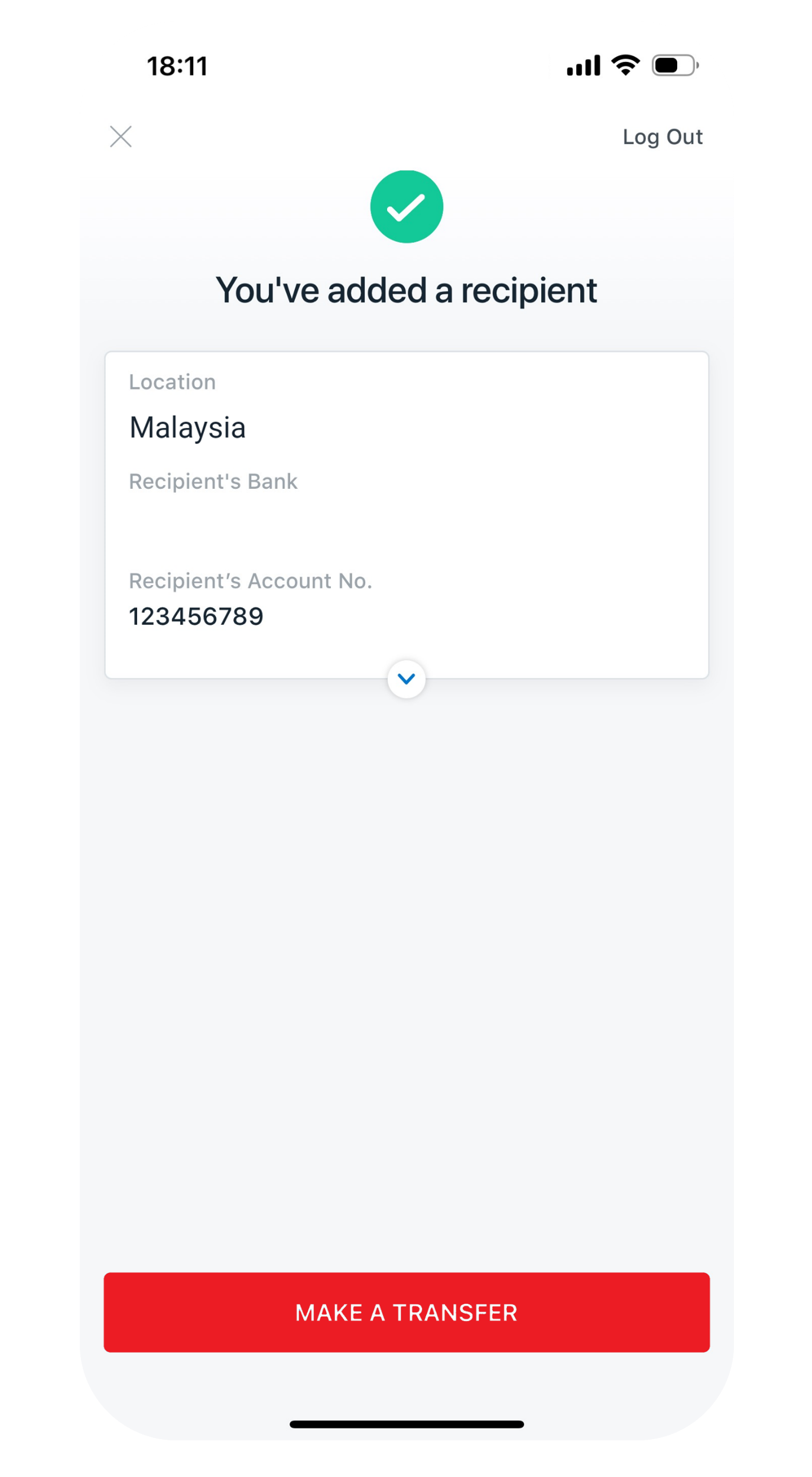Tap the Wi-Fi status icon
The image size is (812, 1477).
pos(625,65)
